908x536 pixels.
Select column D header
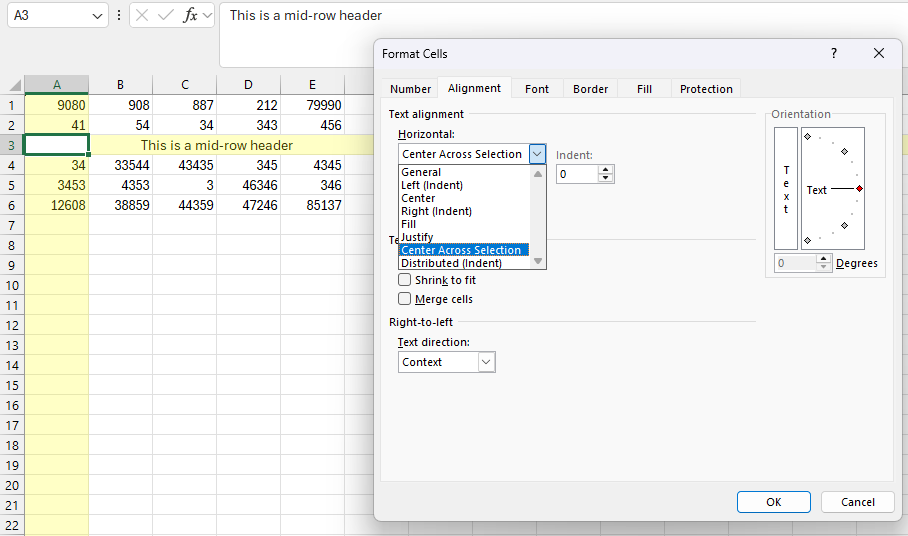tap(248, 85)
